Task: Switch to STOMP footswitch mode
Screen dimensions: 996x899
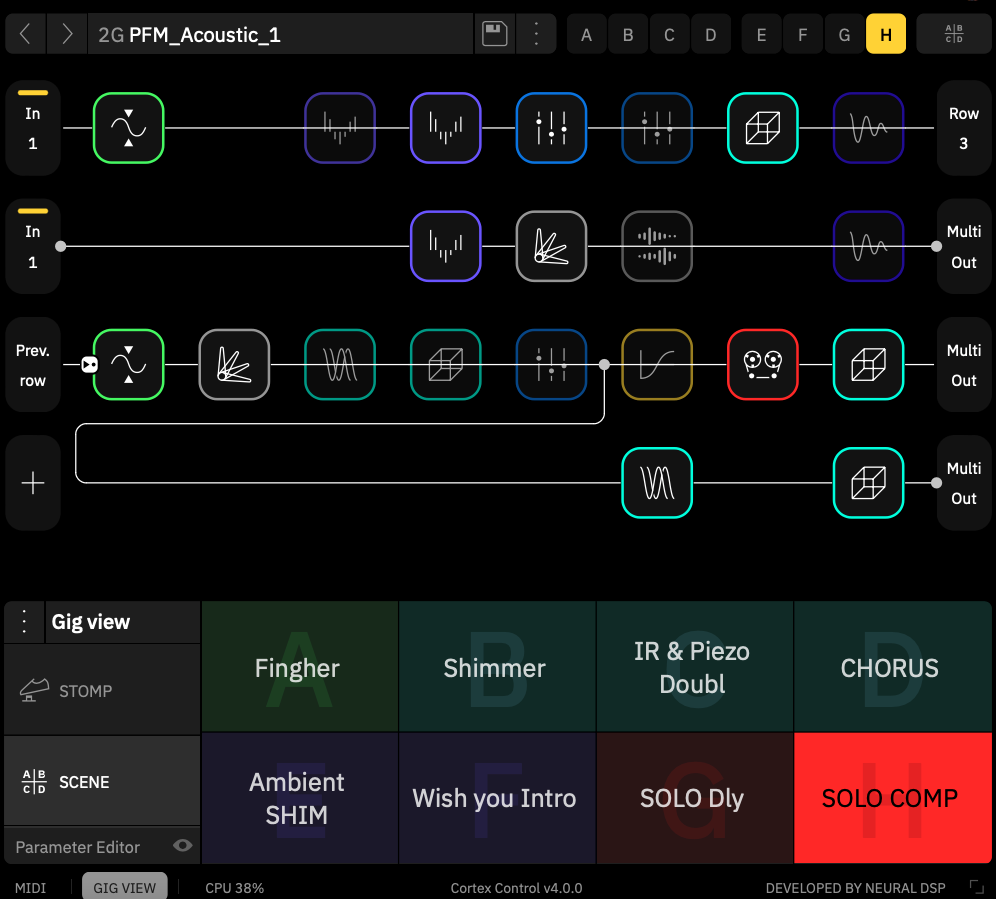Action: (85, 690)
